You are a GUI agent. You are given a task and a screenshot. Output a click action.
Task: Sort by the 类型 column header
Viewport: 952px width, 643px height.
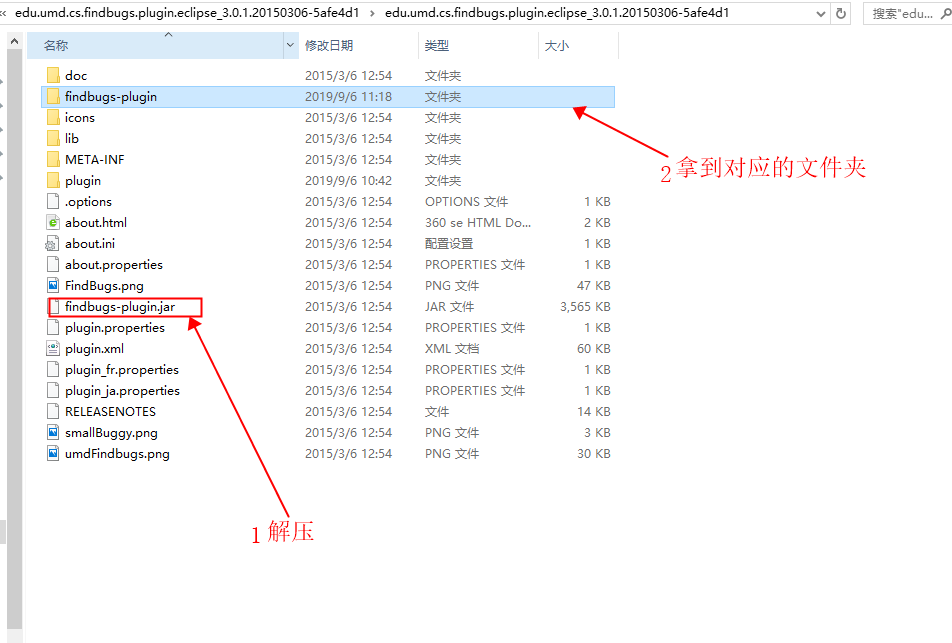(x=478, y=46)
